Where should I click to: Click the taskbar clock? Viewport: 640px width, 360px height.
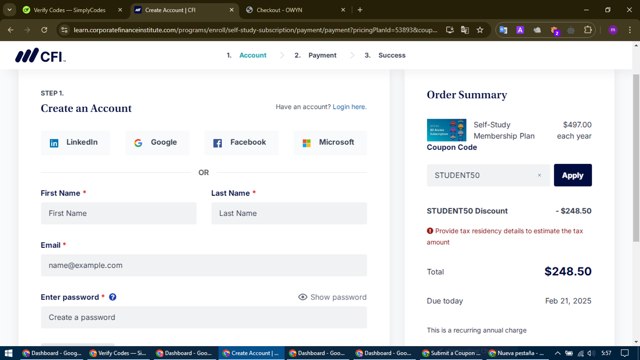point(607,353)
